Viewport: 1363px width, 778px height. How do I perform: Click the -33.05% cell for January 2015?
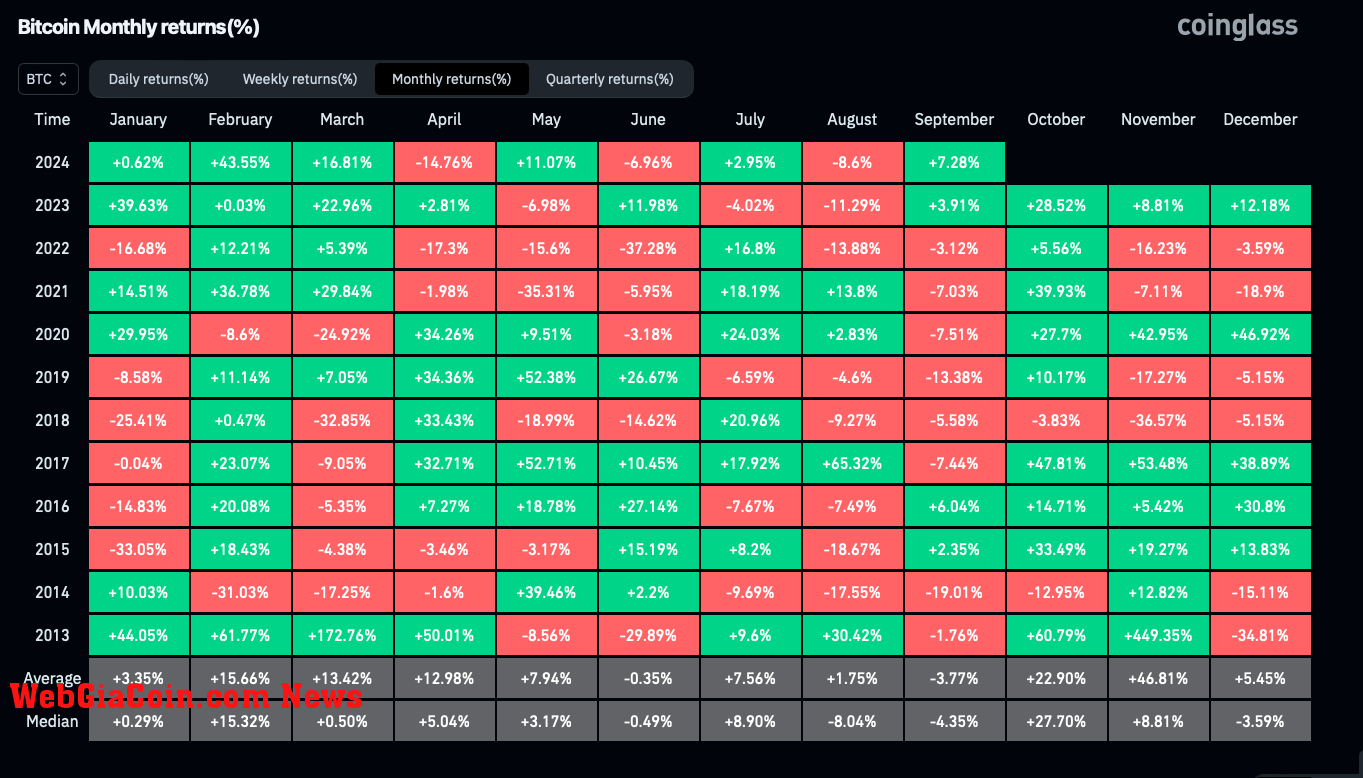coord(138,549)
